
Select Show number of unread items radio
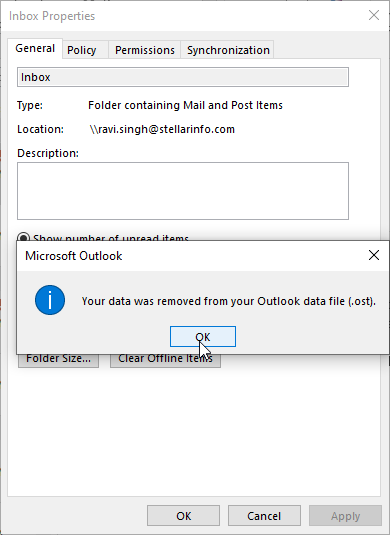[x=24, y=237]
